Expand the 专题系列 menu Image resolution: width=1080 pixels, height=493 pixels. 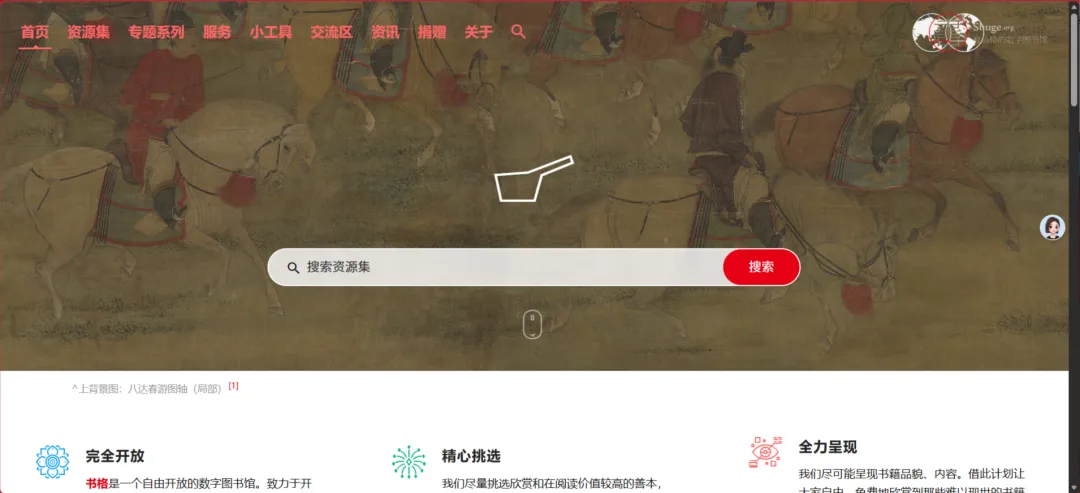tap(156, 32)
